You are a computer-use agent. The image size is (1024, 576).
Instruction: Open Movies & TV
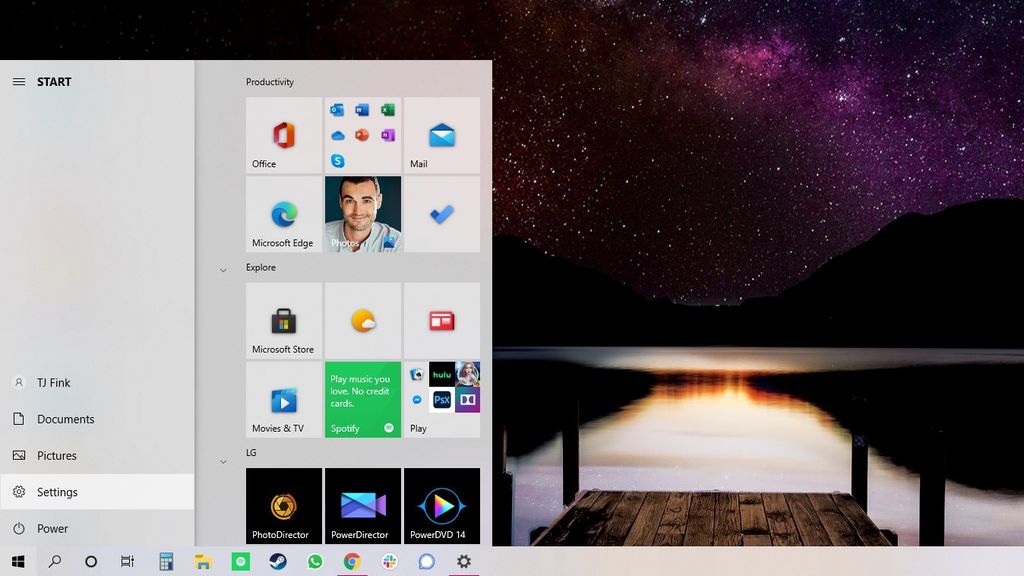click(x=283, y=400)
